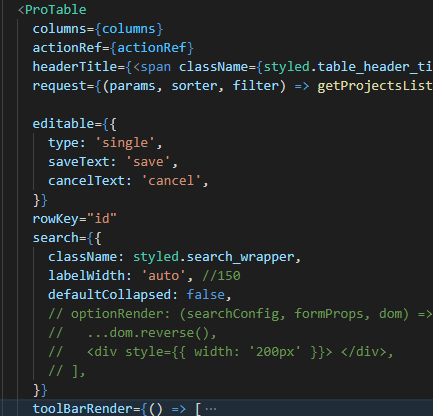Click the columns={columns} prop line

tap(98, 29)
